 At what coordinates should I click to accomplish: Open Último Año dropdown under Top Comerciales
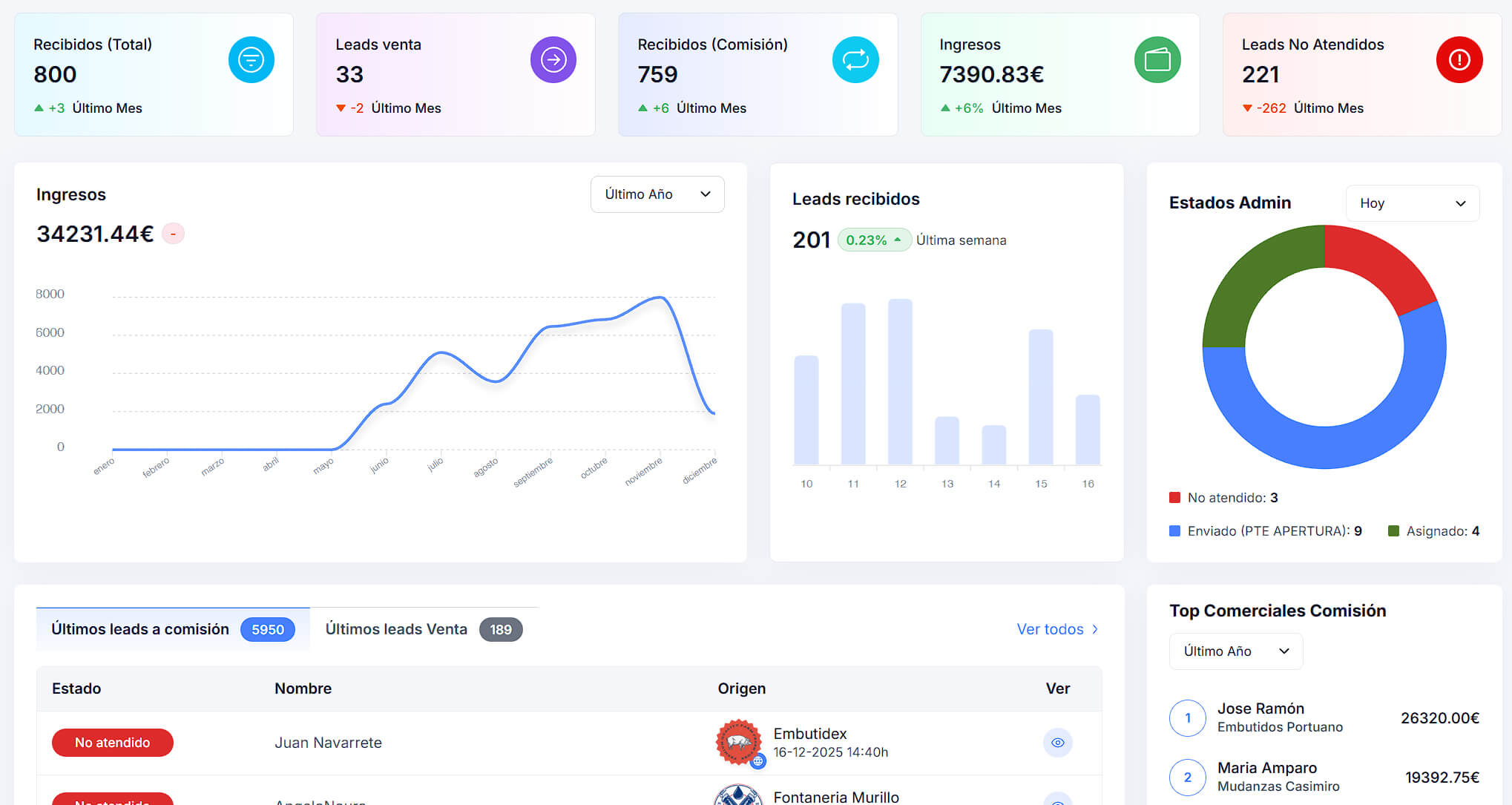1235,651
